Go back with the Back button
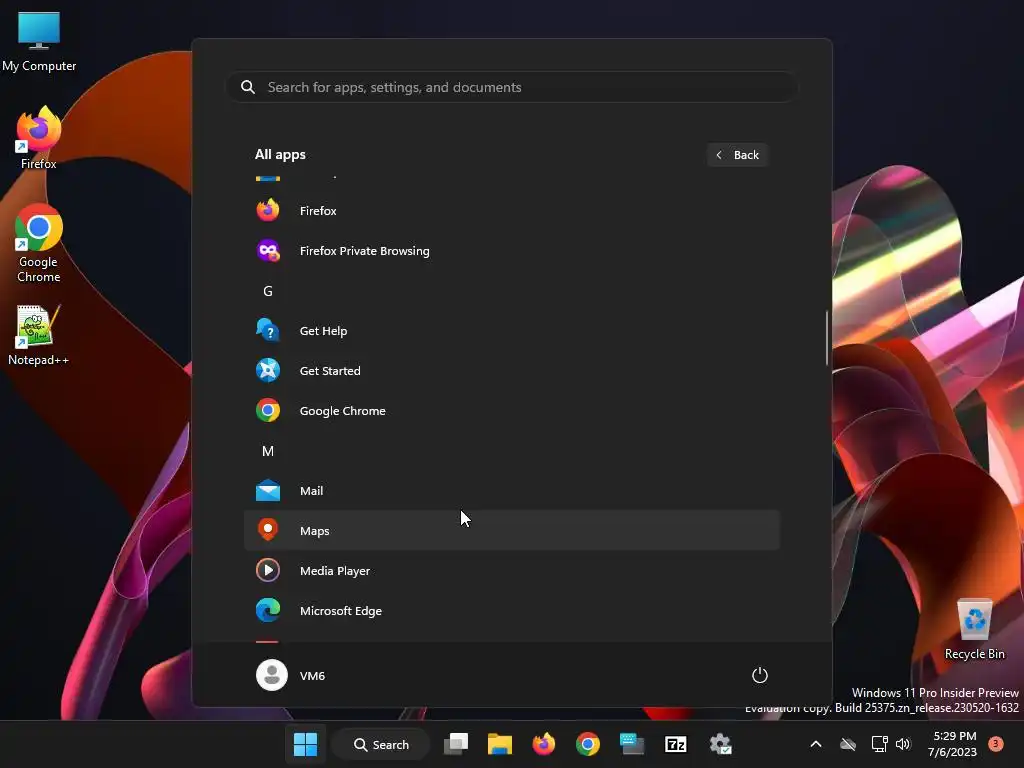This screenshot has height=768, width=1024. (737, 155)
